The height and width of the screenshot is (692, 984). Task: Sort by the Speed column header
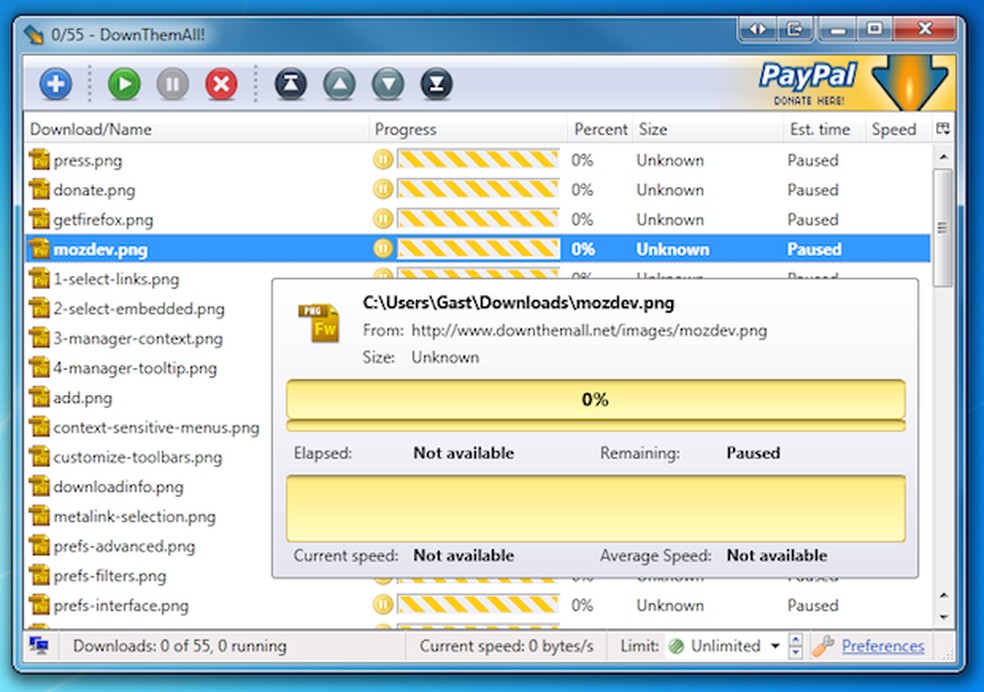tap(899, 129)
